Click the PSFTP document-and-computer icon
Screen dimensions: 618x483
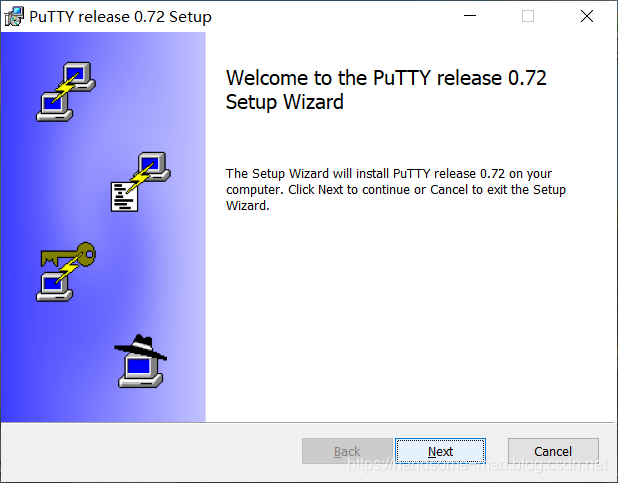[141, 182]
